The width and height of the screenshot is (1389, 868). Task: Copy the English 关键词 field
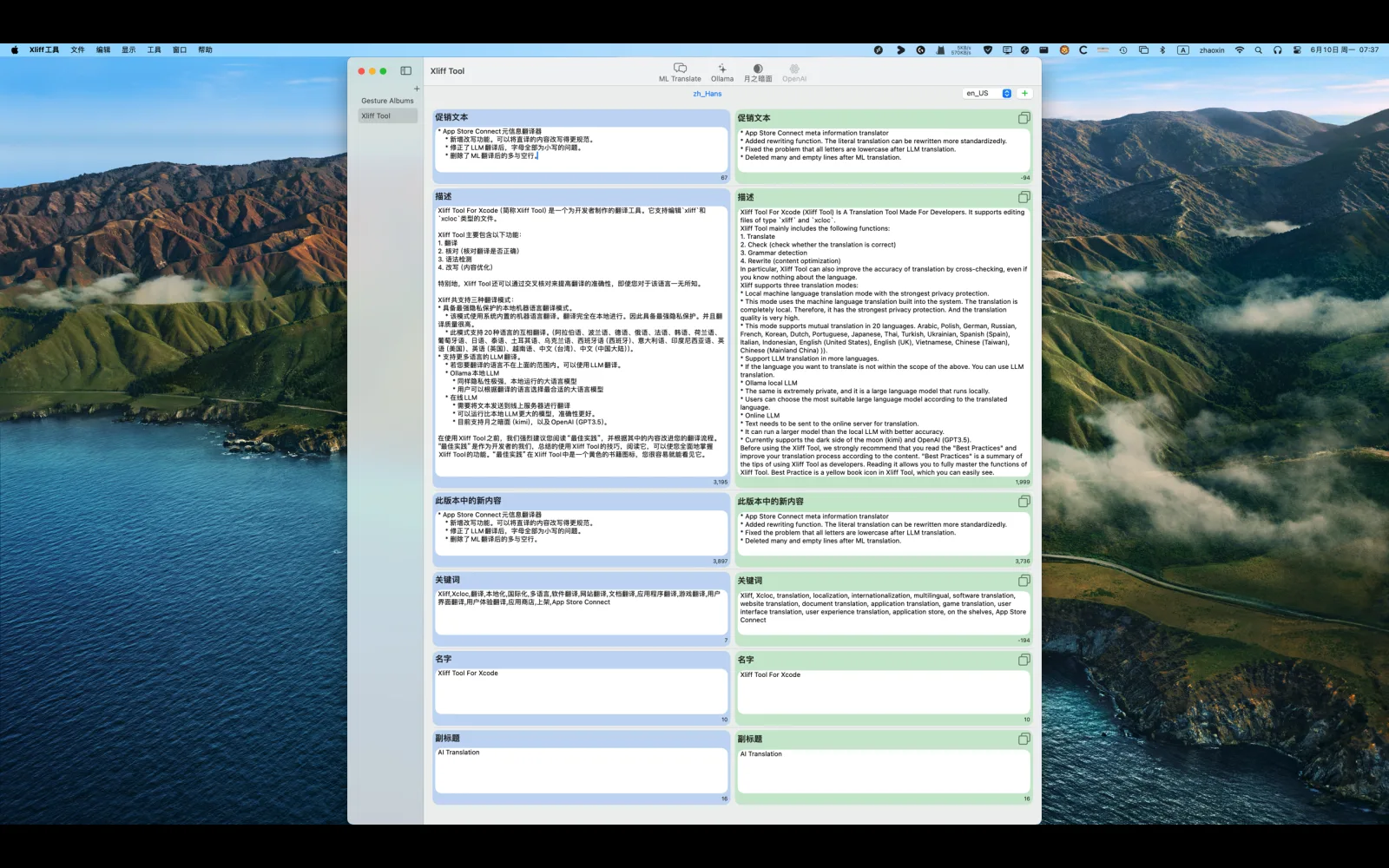point(1024,581)
